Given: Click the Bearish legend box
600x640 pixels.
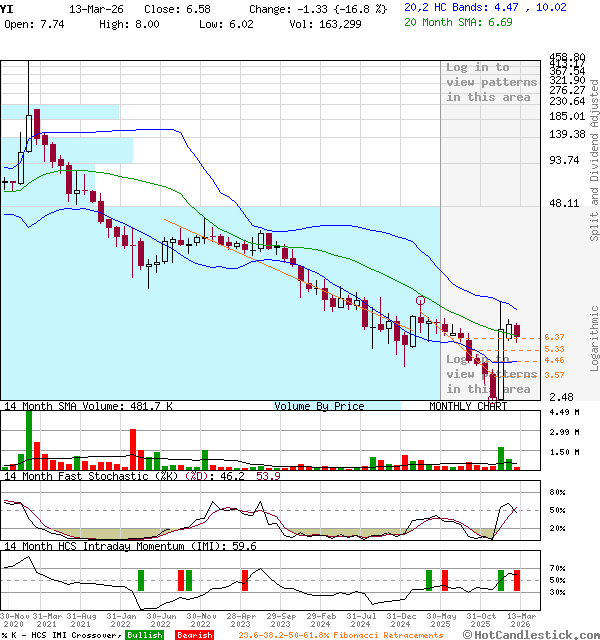Looking at the screenshot, I should click(194, 635).
